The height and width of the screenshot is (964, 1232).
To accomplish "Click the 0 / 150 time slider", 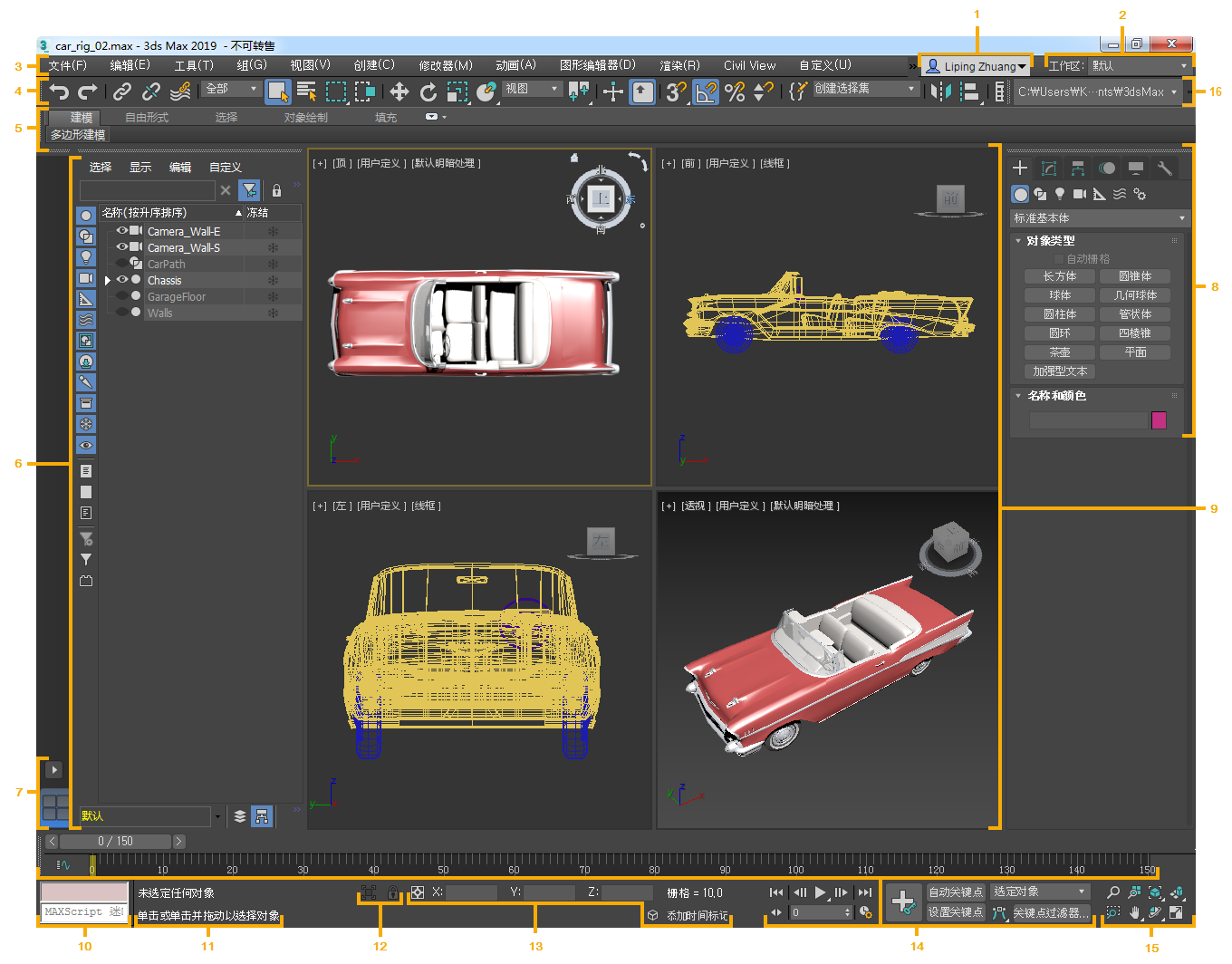I will (x=115, y=842).
